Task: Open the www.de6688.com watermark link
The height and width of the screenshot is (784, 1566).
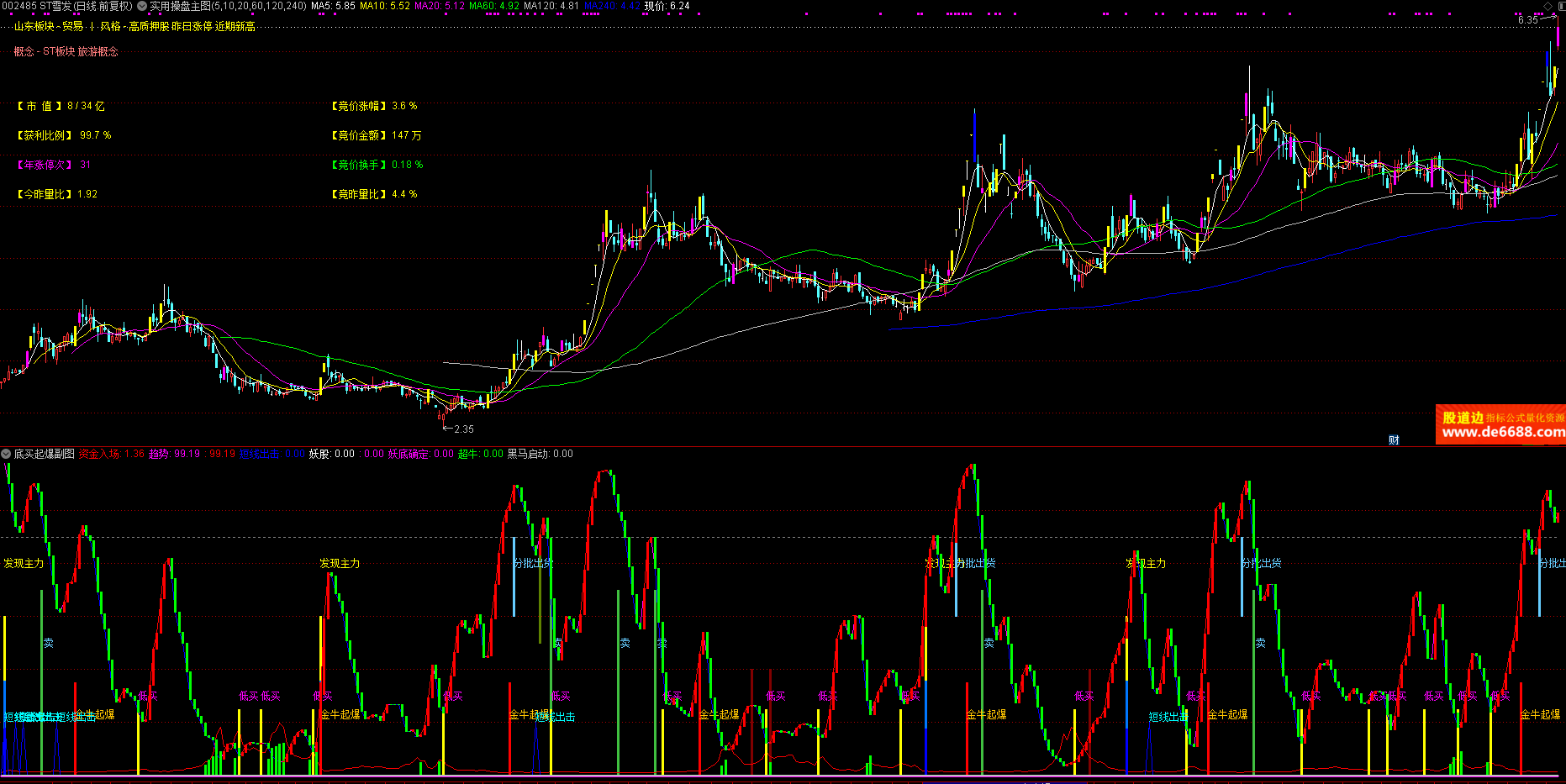Action: [x=1503, y=433]
